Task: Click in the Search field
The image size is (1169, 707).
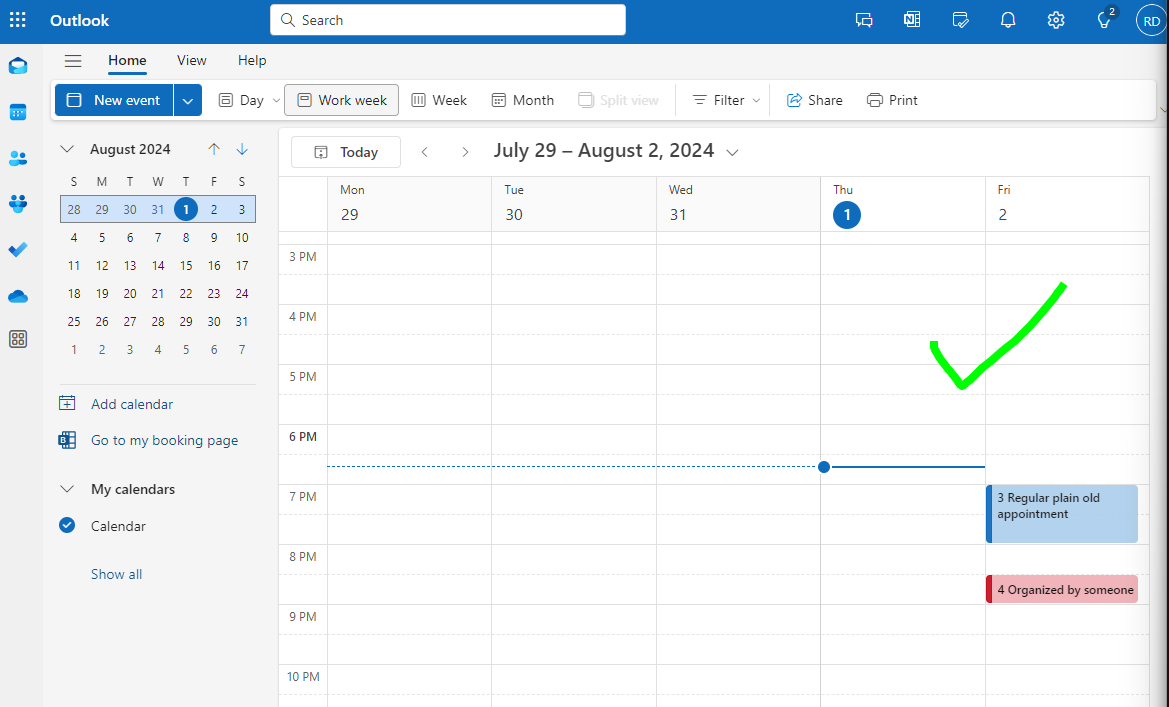Action: click(447, 20)
